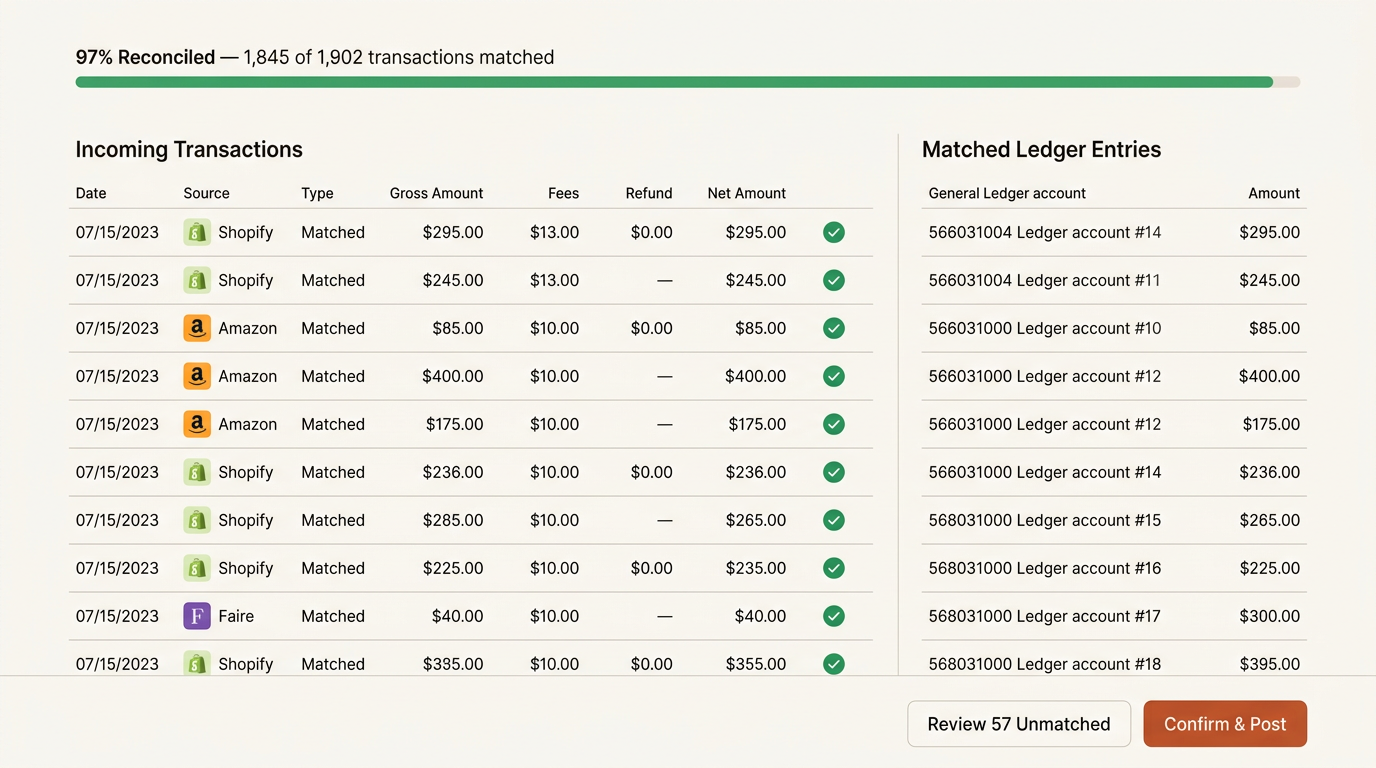Image resolution: width=1376 pixels, height=768 pixels.
Task: Click the green reconciliation progress bar
Action: click(x=674, y=82)
